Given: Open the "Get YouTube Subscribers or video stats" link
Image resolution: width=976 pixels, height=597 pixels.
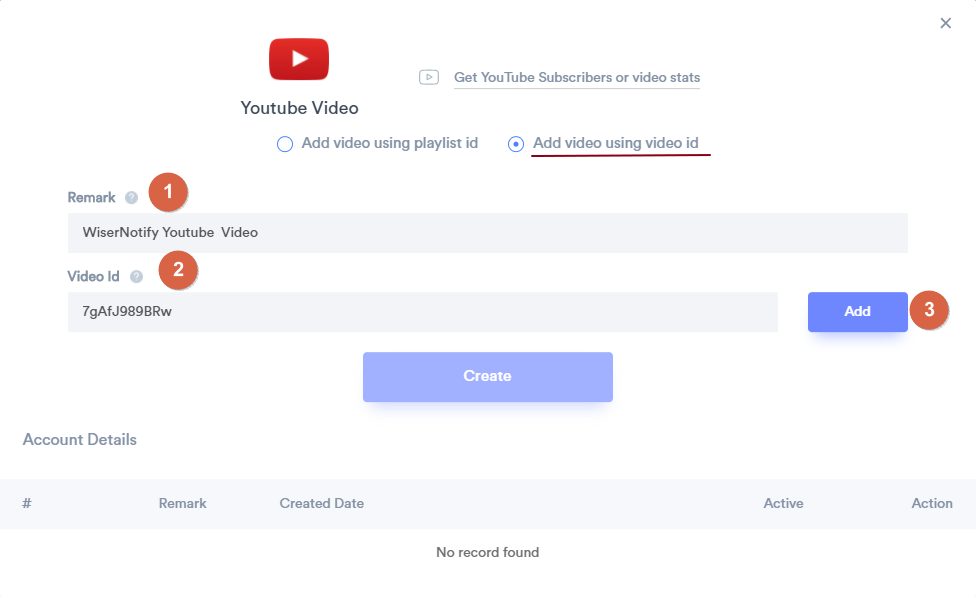Looking at the screenshot, I should (577, 77).
